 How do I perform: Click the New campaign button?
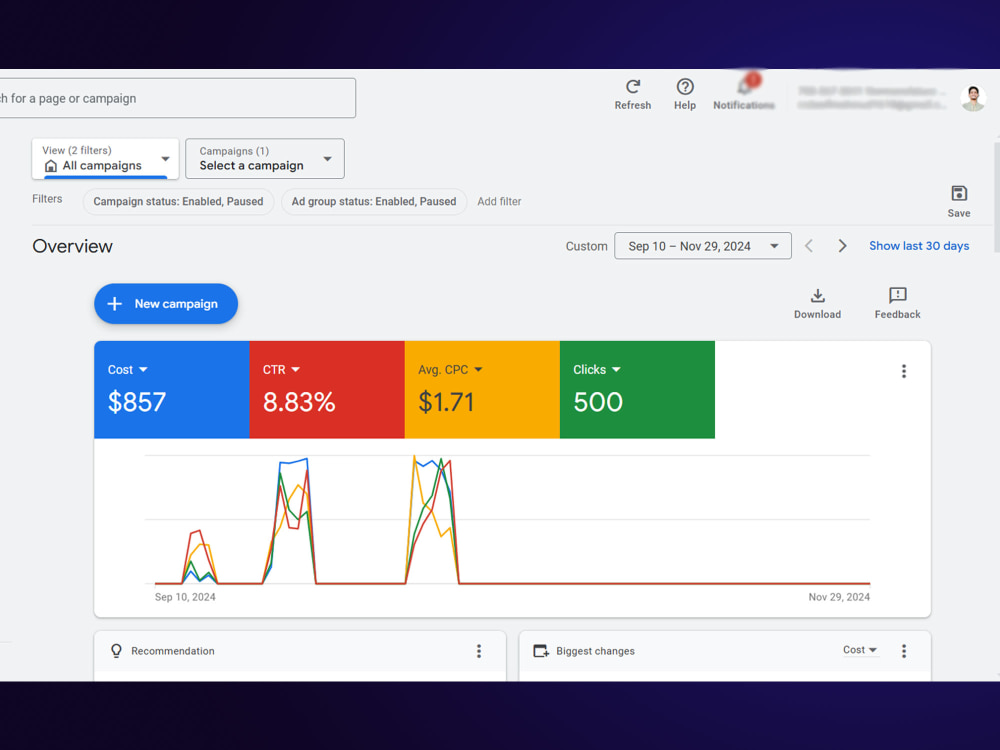tap(166, 304)
